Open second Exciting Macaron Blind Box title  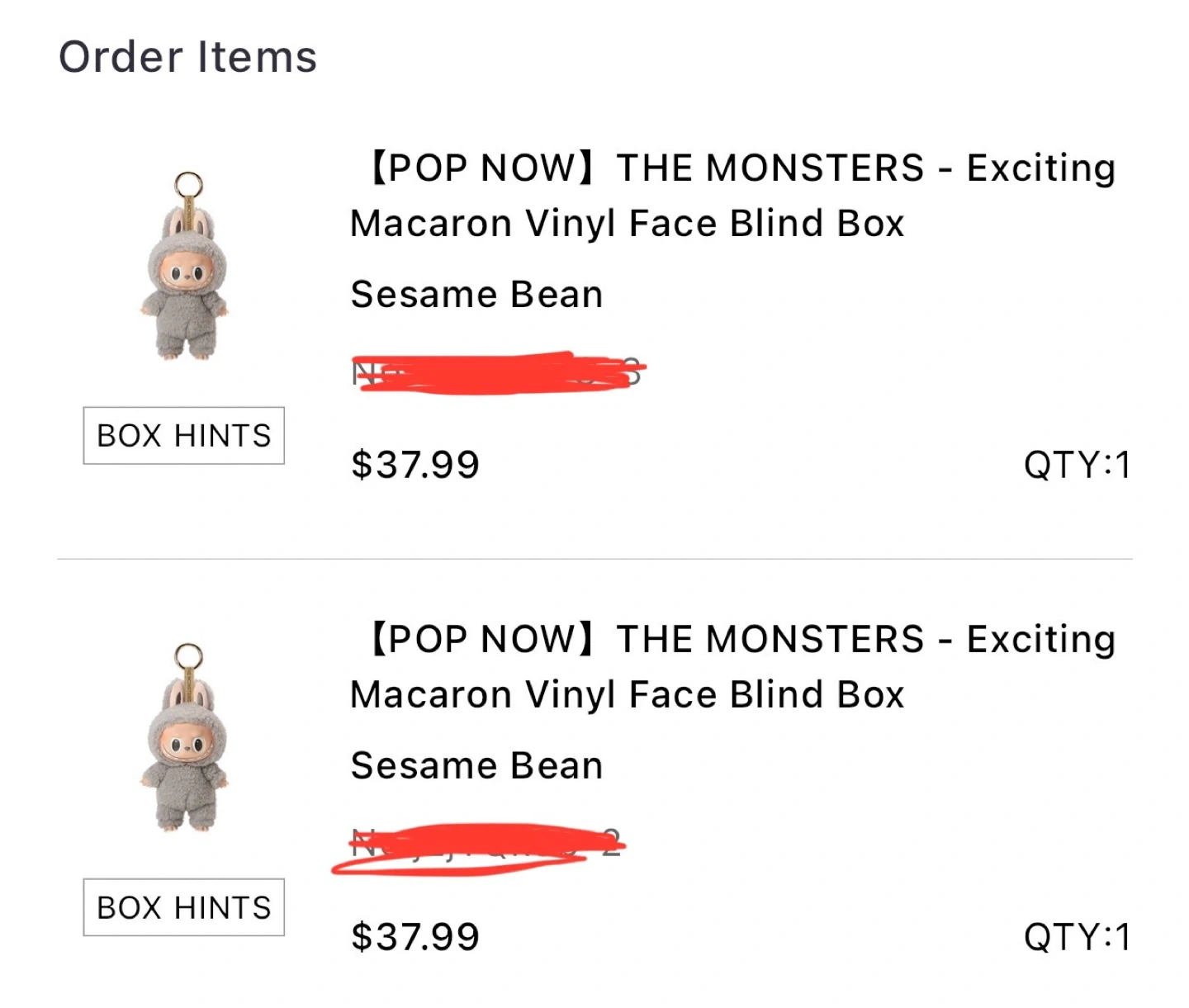pyautogui.click(x=732, y=667)
